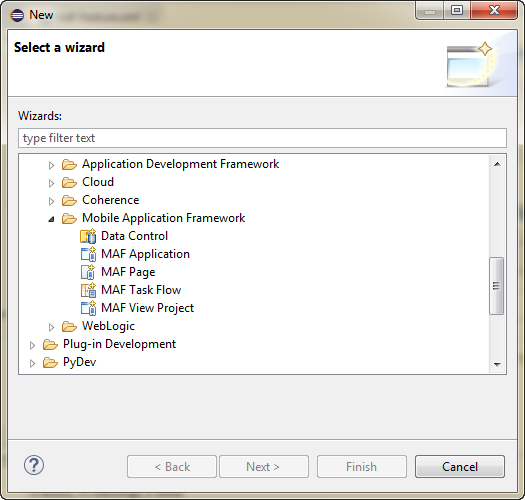Click the WebLogic folder icon
The width and height of the screenshot is (525, 500).
click(69, 327)
